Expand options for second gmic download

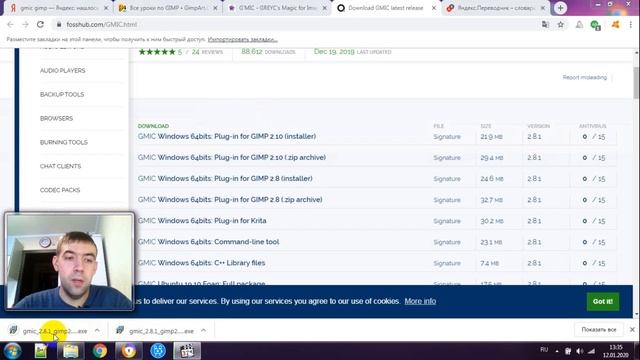203,331
